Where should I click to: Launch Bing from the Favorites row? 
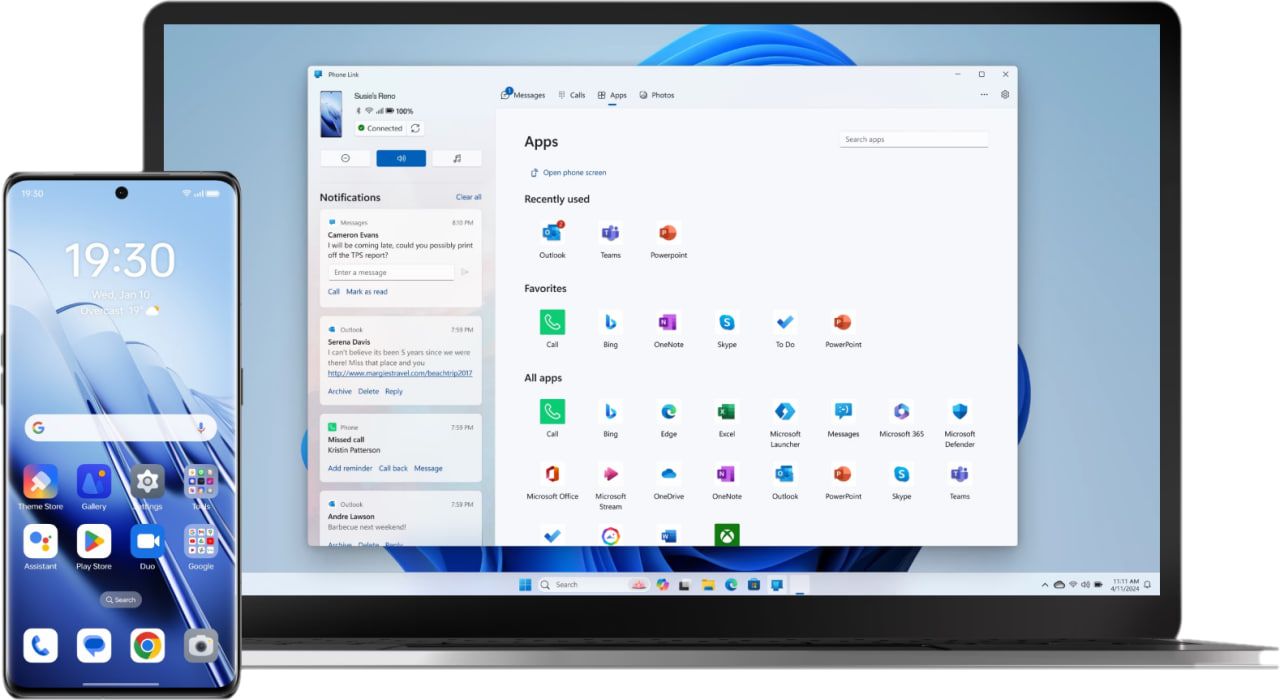click(610, 322)
